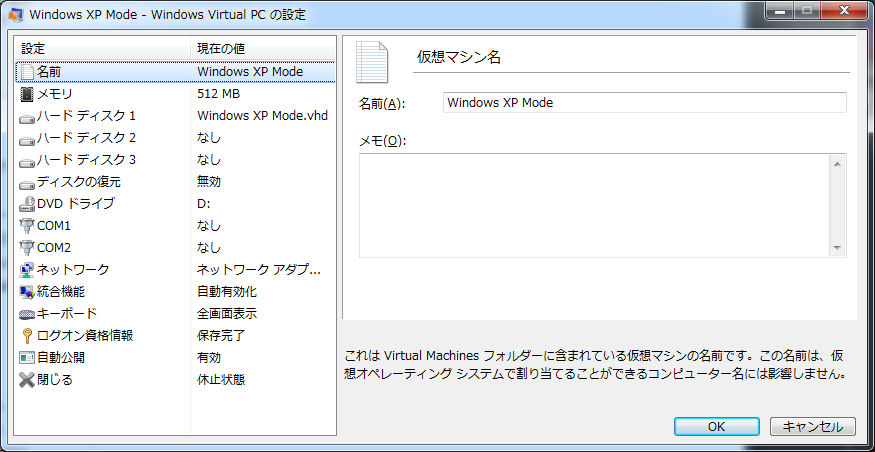Open the ログオン資格情報 setting
This screenshot has width=875, height=452.
tap(175, 336)
